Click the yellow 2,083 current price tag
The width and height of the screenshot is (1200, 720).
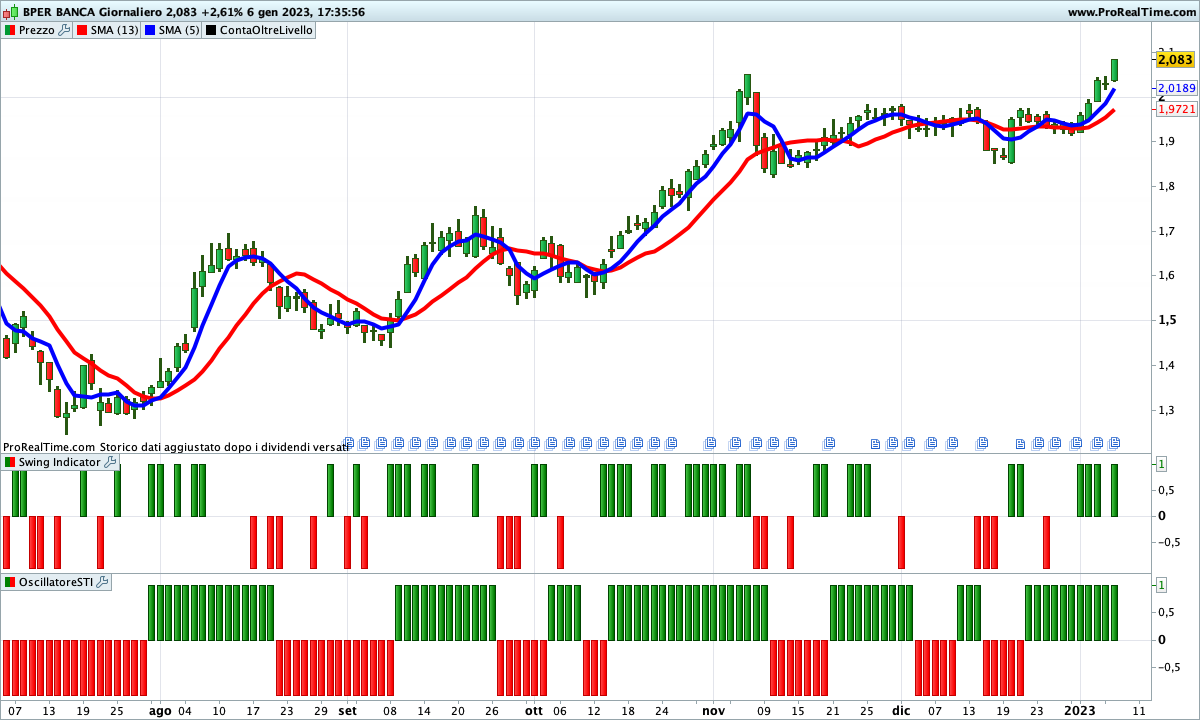[1176, 59]
